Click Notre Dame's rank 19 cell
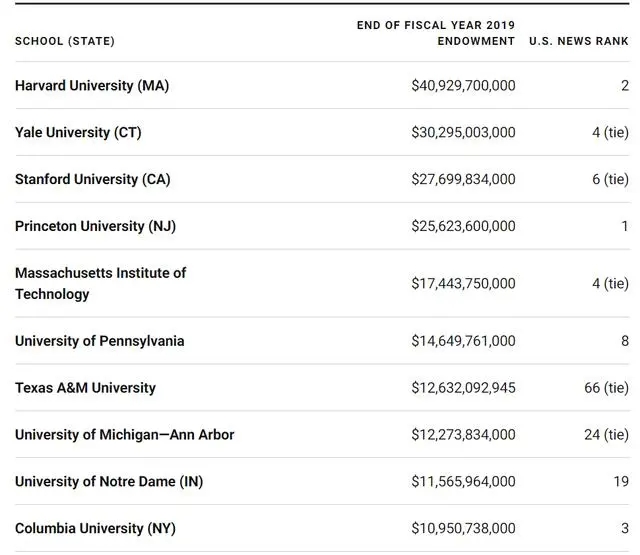 tap(620, 482)
